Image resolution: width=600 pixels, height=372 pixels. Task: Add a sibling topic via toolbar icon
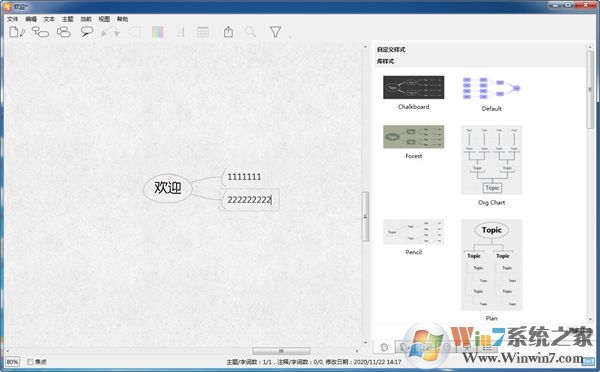point(64,32)
